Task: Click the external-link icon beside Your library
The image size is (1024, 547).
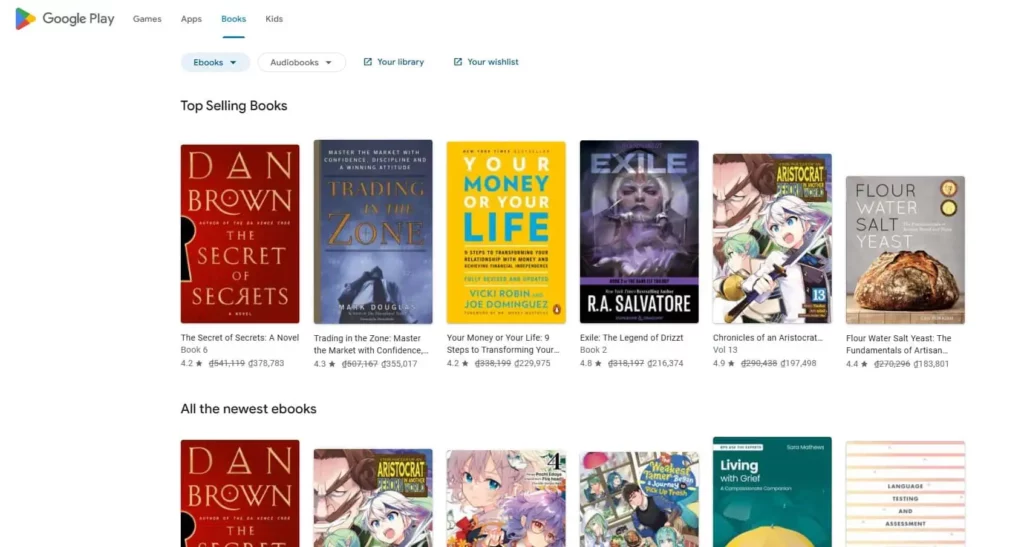Action: [368, 62]
